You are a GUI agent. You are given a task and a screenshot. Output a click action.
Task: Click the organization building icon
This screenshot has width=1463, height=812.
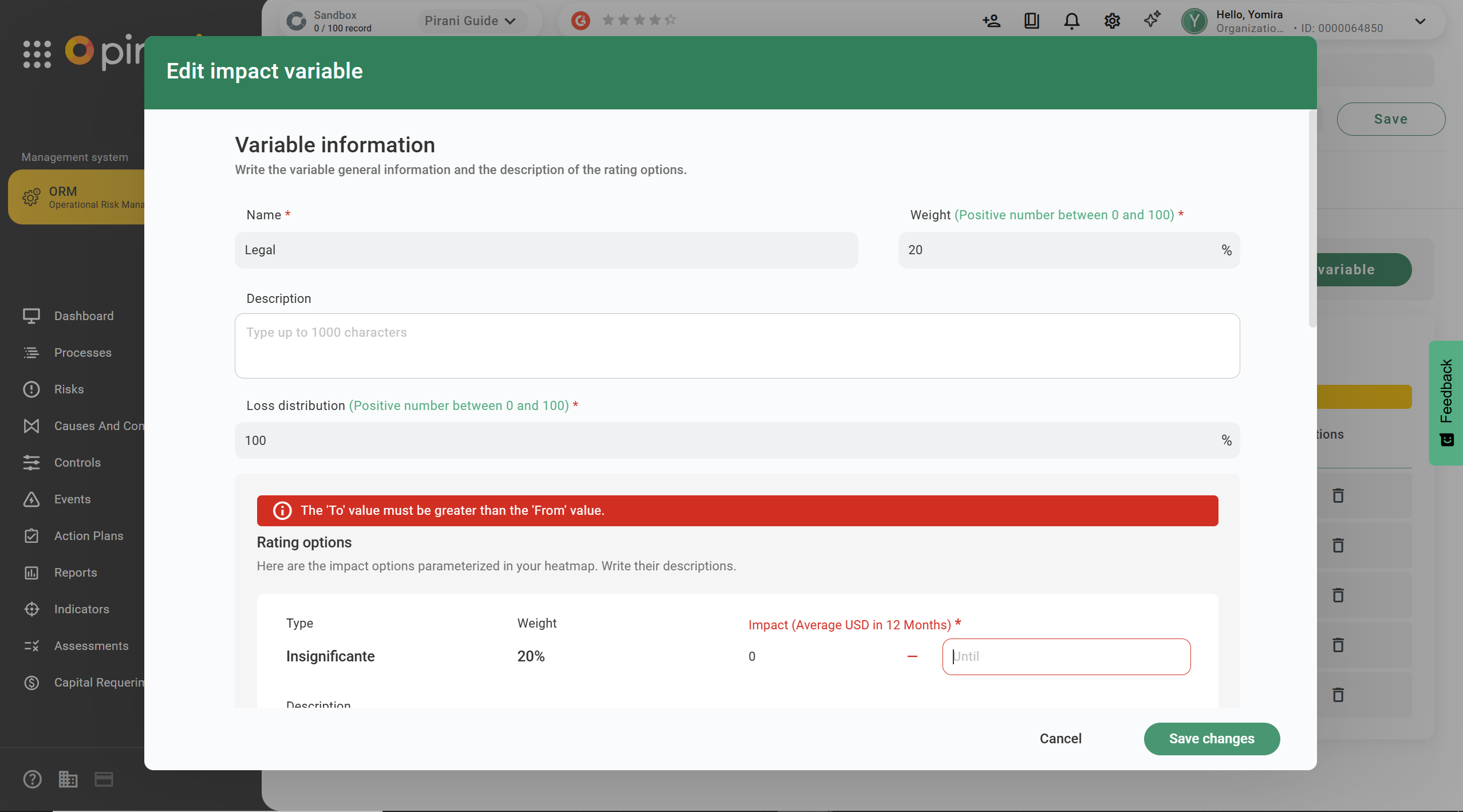68,779
